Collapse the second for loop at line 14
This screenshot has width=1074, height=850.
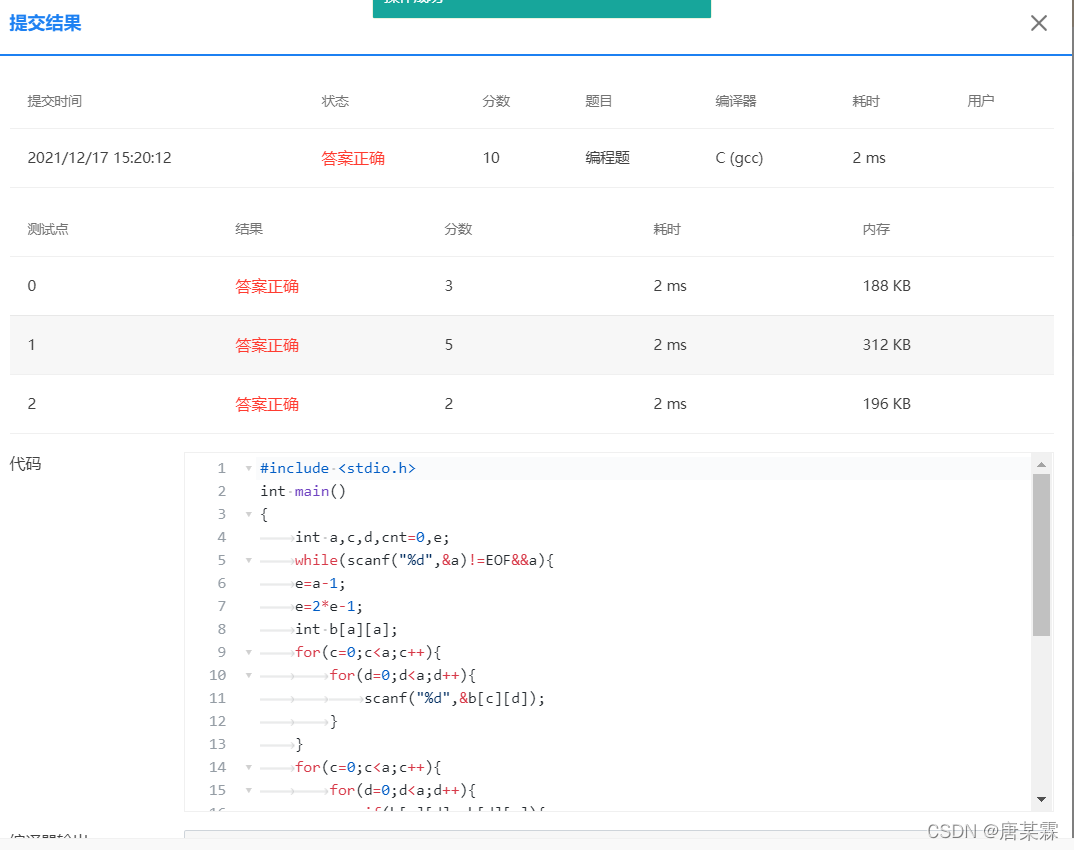(x=248, y=767)
